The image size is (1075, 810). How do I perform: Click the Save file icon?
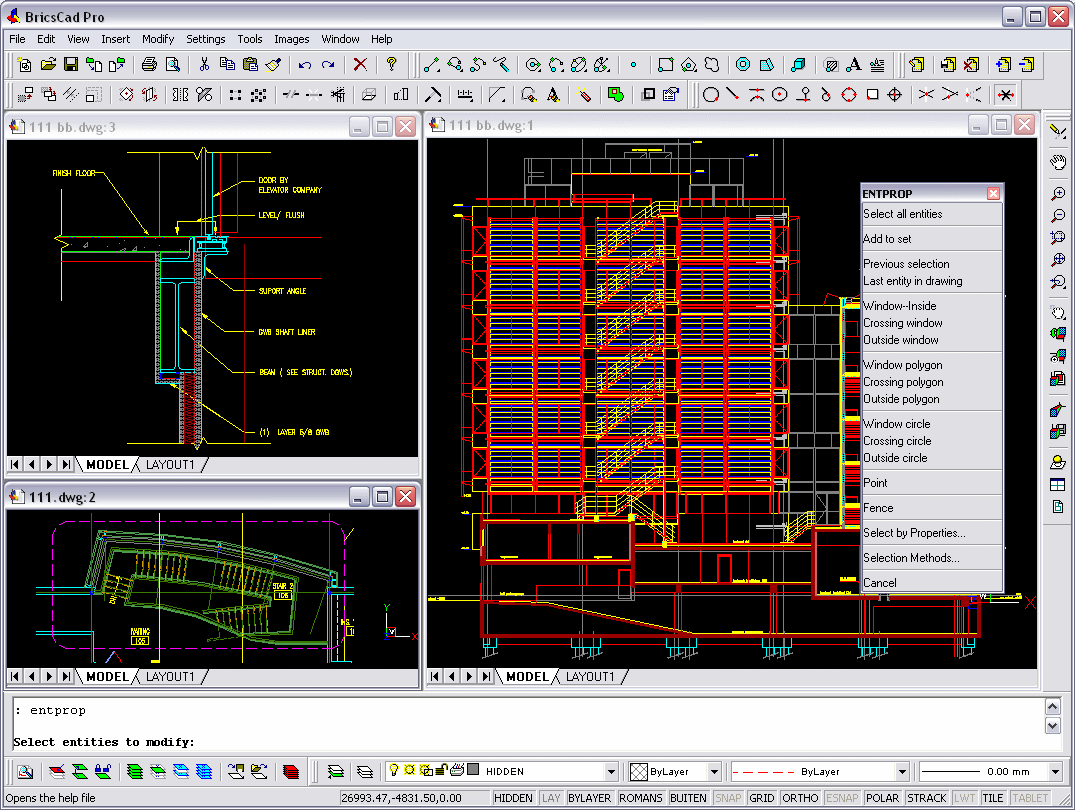click(71, 65)
